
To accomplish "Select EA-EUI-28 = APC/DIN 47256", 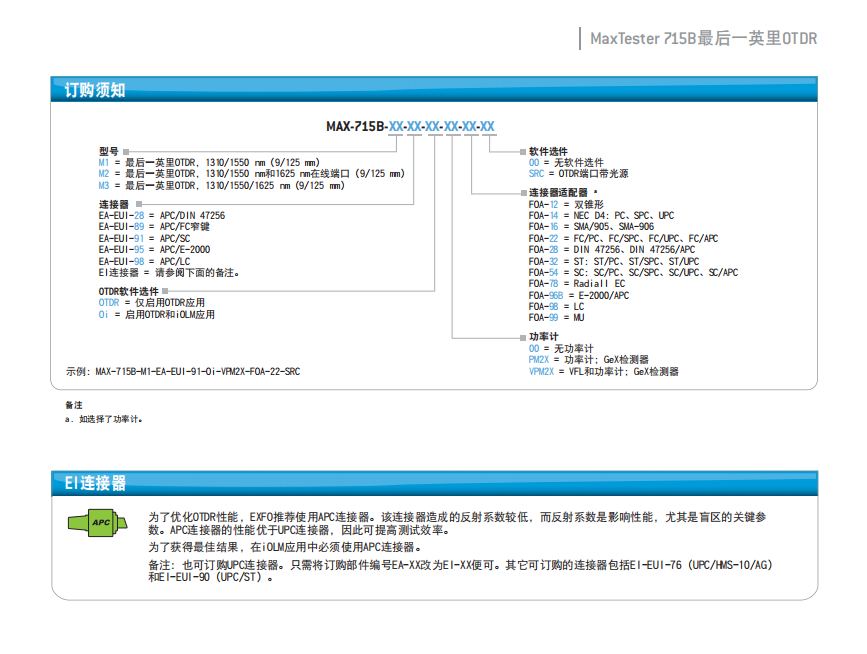I will pos(162,216).
